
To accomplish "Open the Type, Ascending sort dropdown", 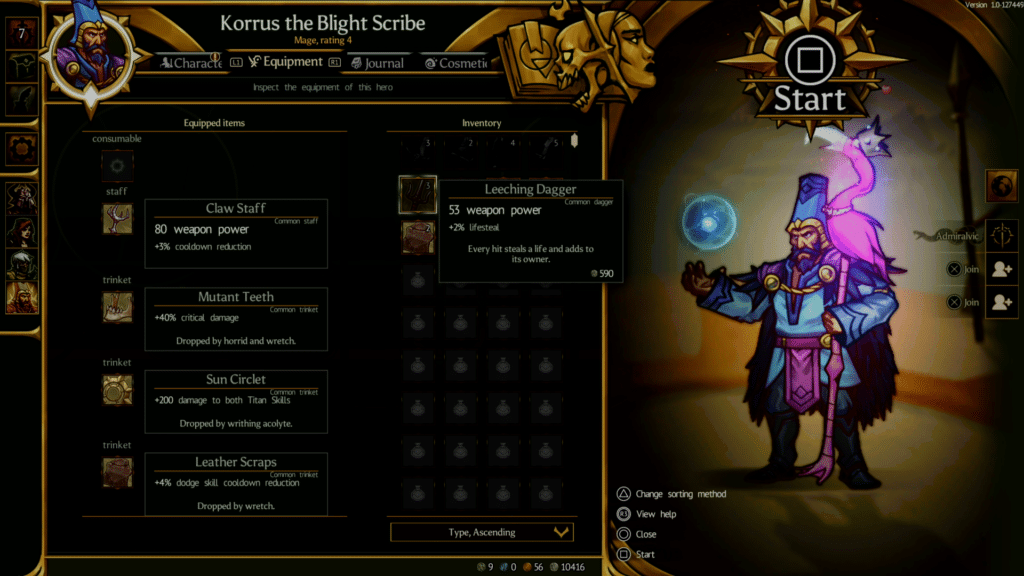I will pyautogui.click(x=482, y=532).
